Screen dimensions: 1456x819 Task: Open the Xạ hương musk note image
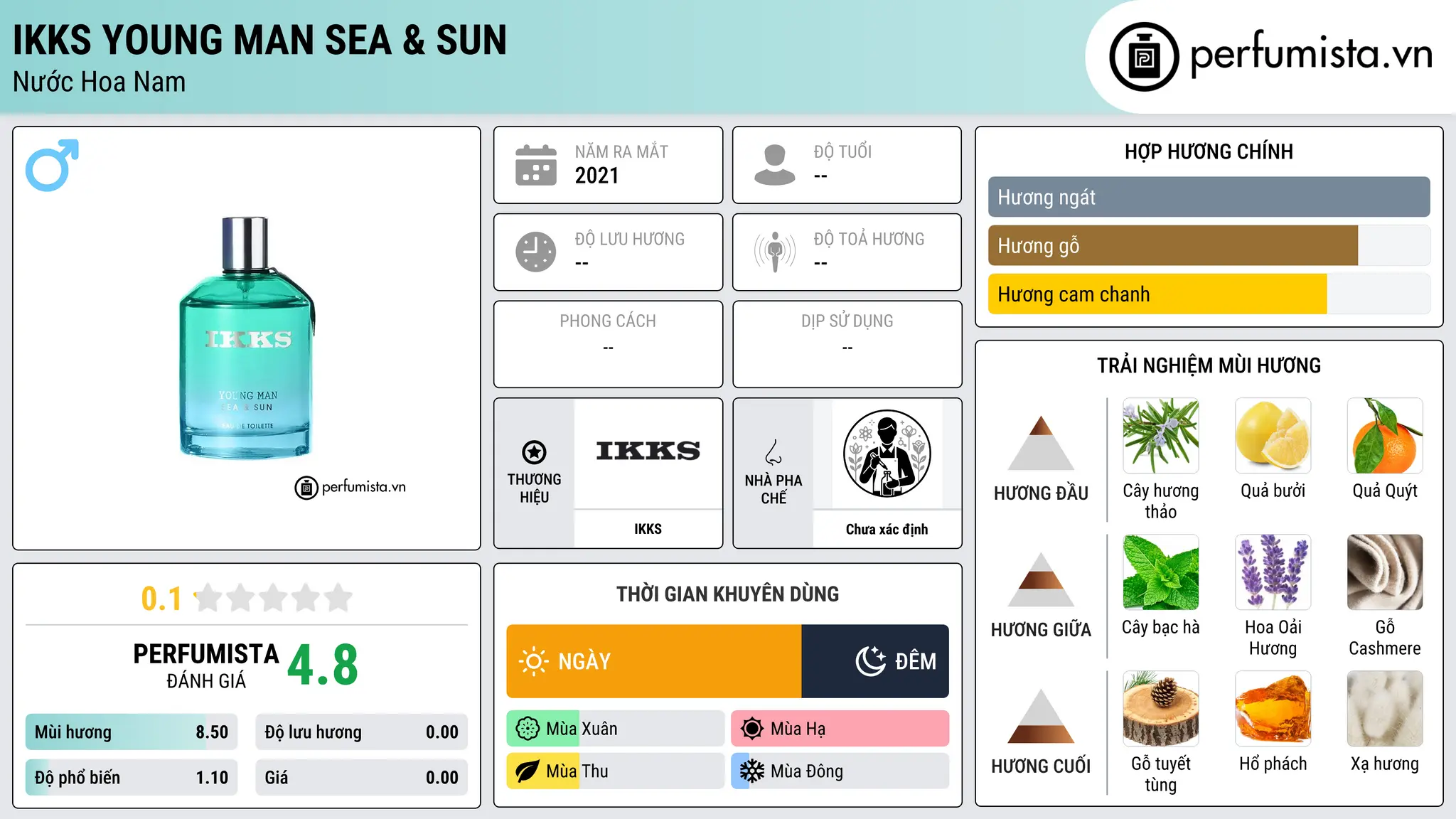[1385, 709]
